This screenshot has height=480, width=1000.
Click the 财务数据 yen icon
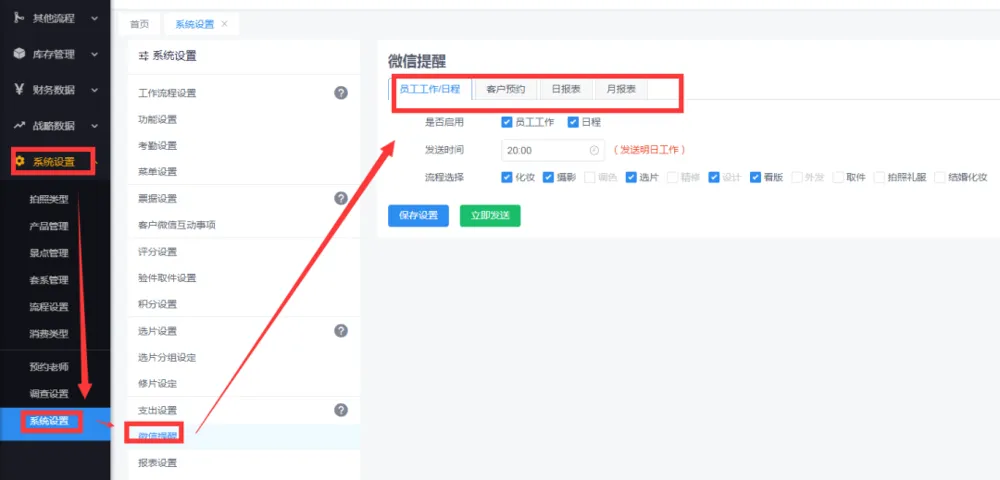[x=19, y=89]
